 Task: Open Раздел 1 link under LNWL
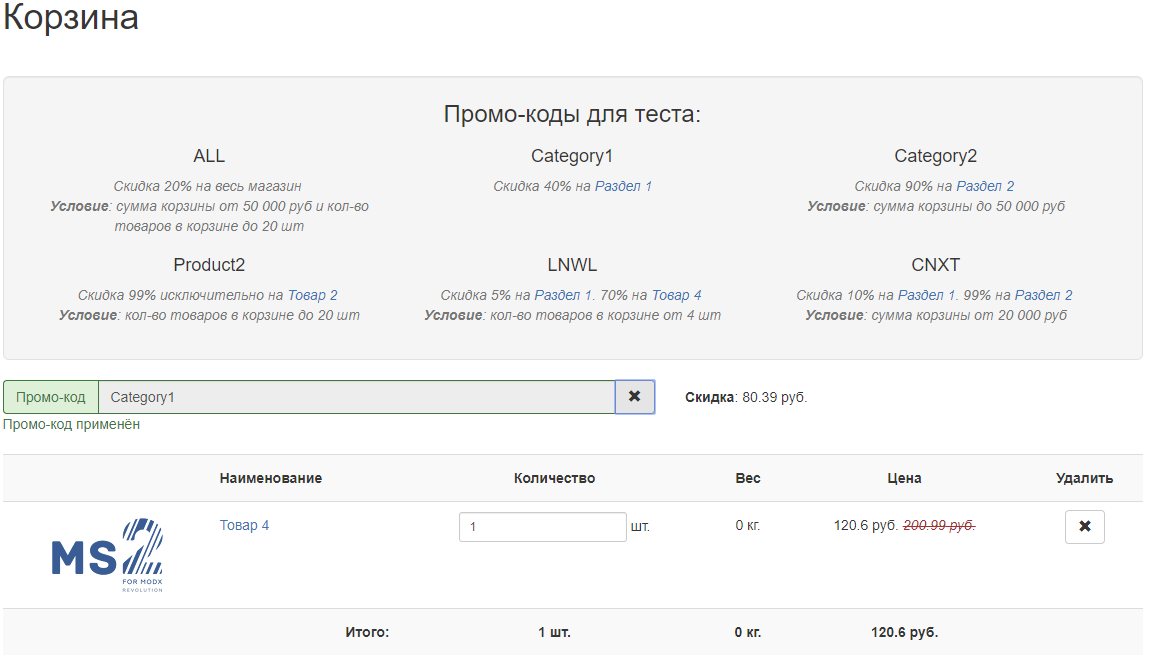(x=563, y=295)
